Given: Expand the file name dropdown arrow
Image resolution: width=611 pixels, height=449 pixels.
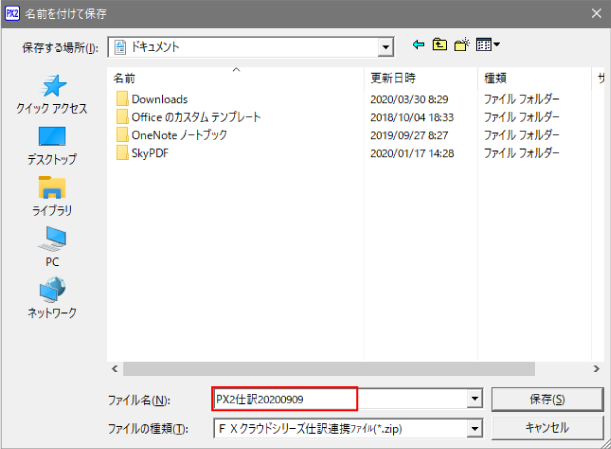Looking at the screenshot, I should (x=474, y=399).
